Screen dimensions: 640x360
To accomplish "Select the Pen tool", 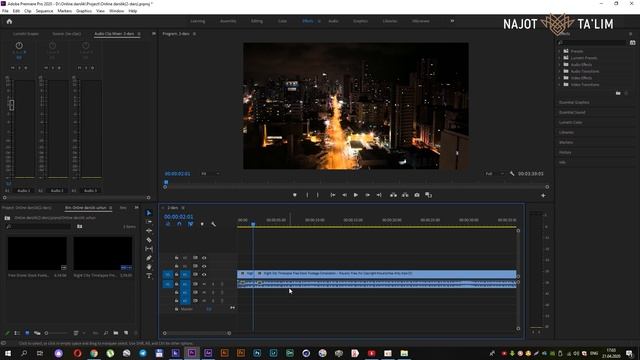I will [x=149, y=258].
